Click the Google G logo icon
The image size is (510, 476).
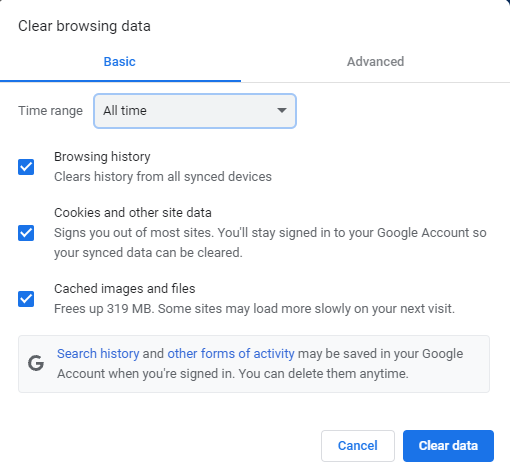point(36,363)
